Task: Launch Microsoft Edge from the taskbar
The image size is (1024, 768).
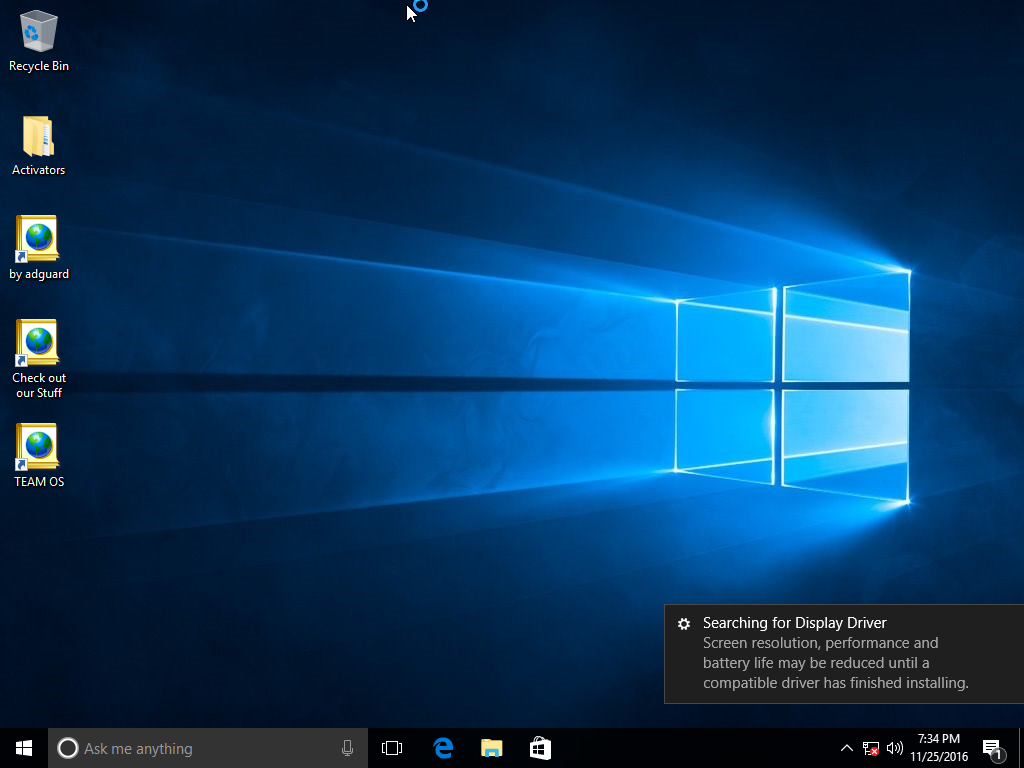Action: coord(443,748)
